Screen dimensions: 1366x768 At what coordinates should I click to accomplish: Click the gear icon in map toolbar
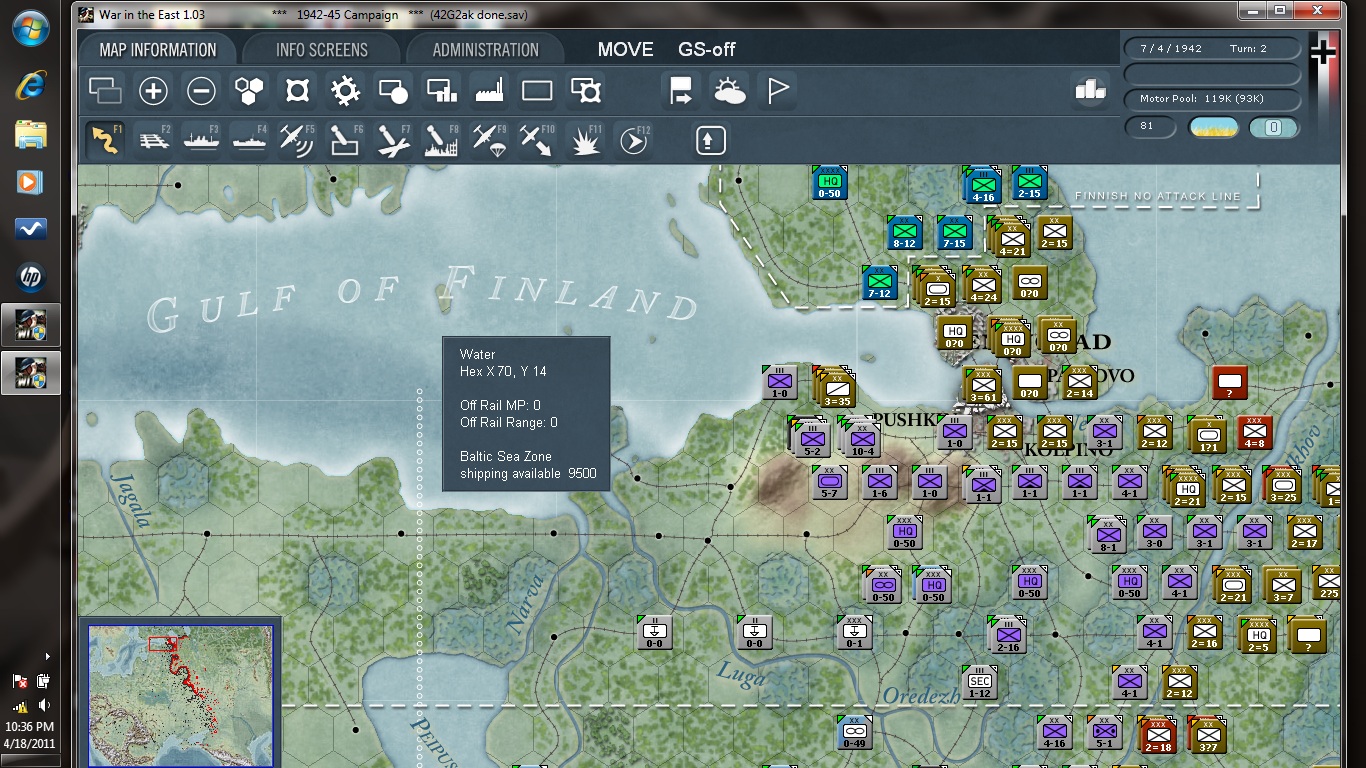345,92
